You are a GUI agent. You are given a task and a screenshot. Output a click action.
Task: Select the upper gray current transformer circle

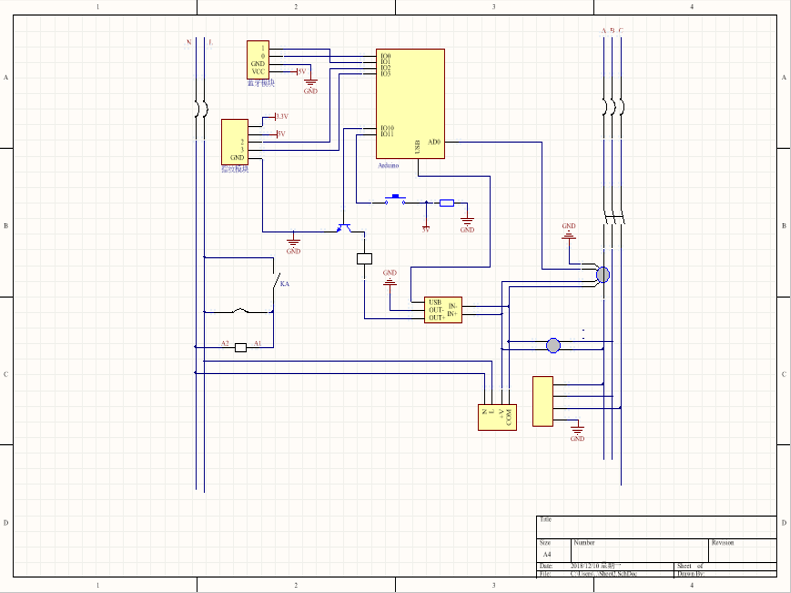tap(603, 274)
